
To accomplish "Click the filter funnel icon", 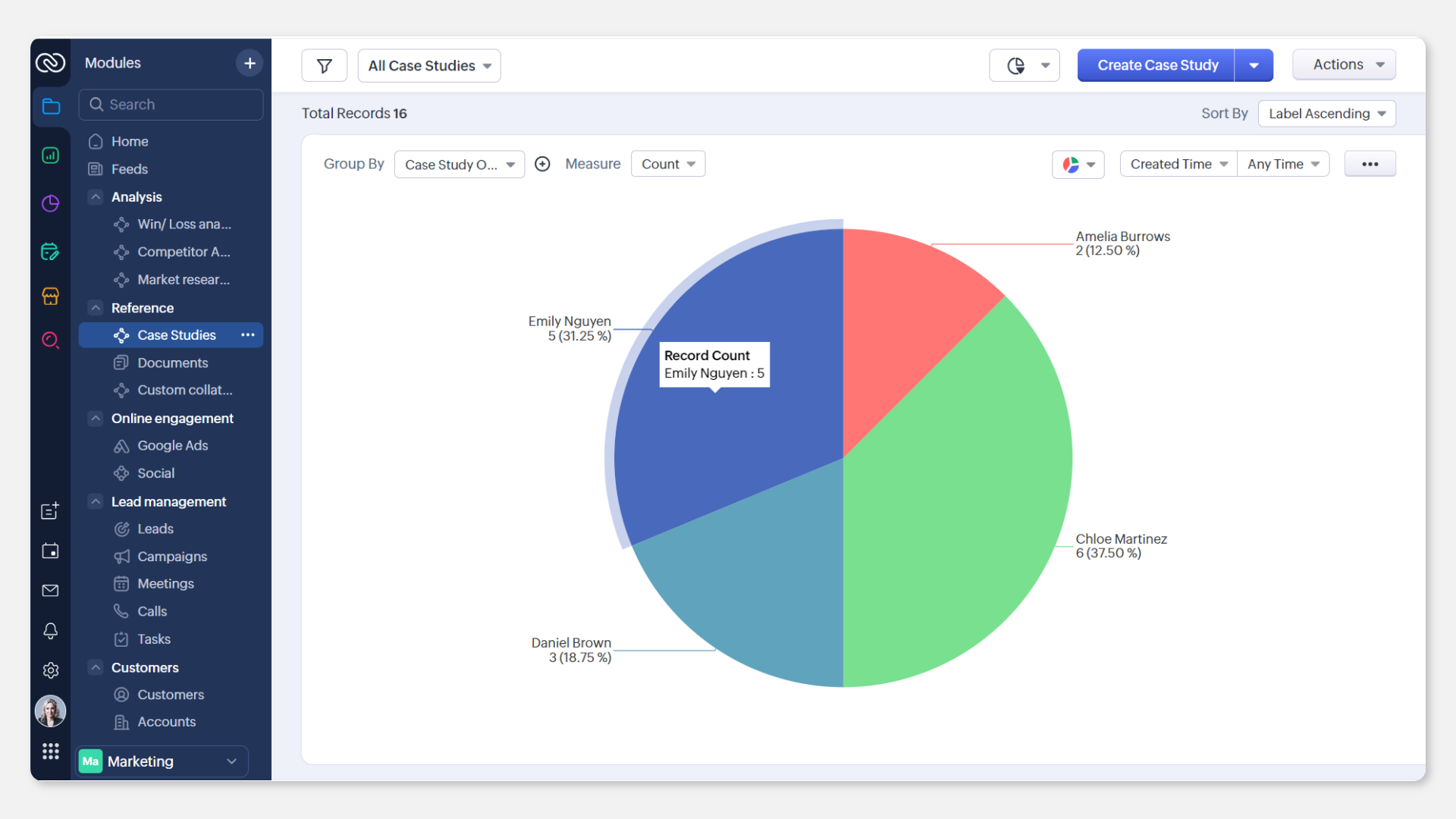I will click(x=324, y=66).
